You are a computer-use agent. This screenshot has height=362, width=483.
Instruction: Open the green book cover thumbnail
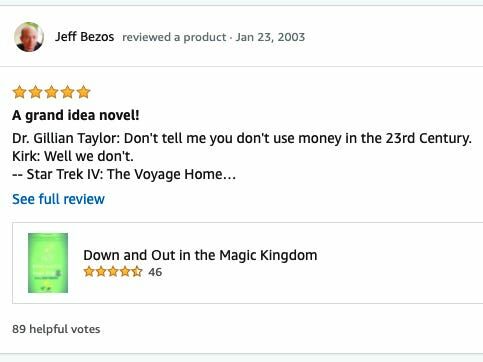(x=48, y=263)
